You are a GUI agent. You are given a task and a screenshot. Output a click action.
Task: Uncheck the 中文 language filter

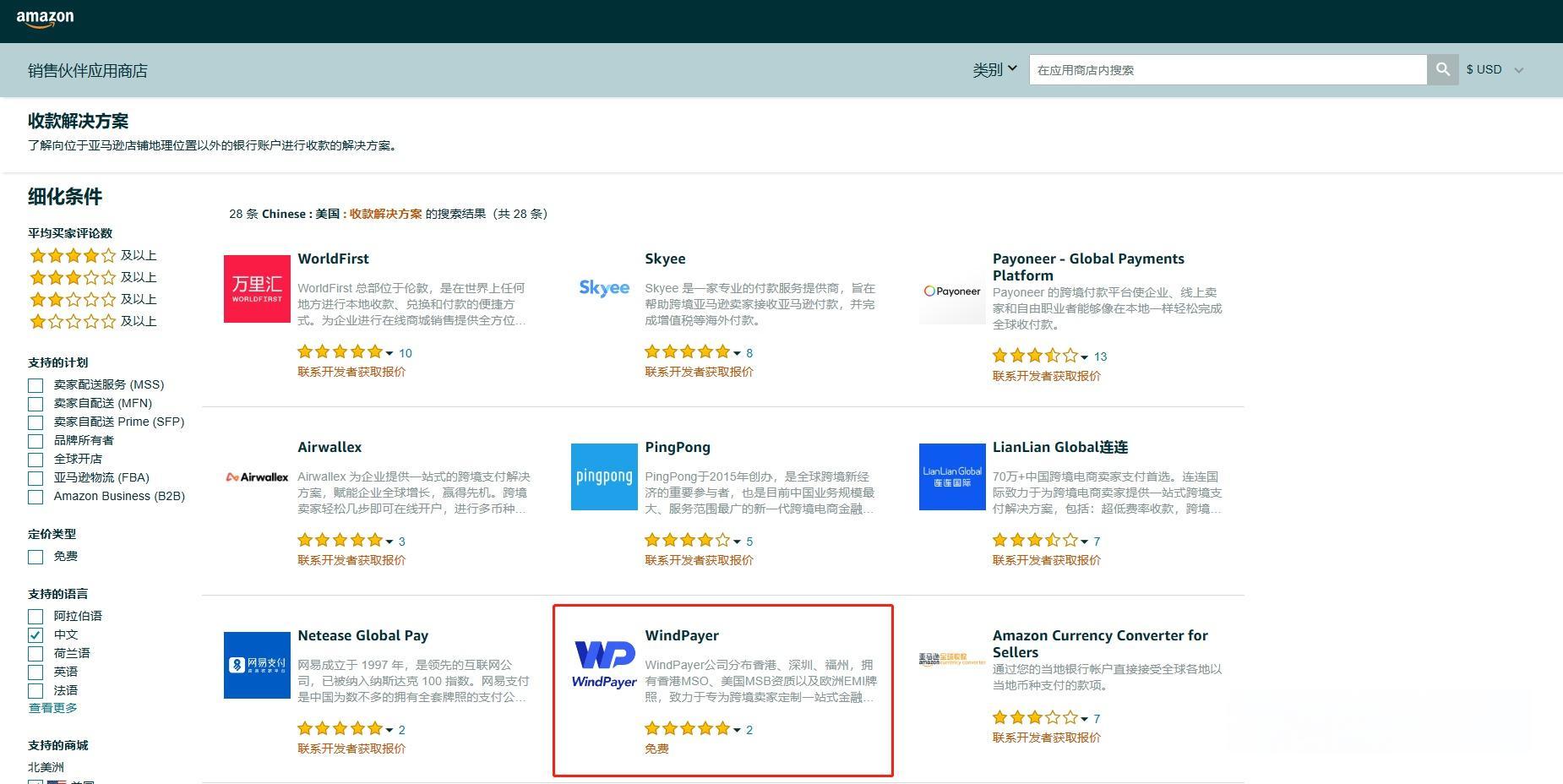[x=35, y=635]
